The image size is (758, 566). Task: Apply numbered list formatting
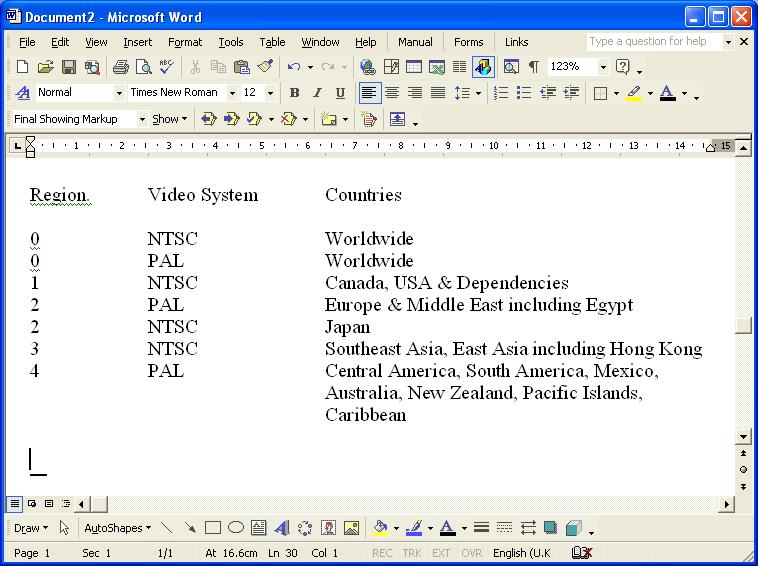(x=501, y=92)
